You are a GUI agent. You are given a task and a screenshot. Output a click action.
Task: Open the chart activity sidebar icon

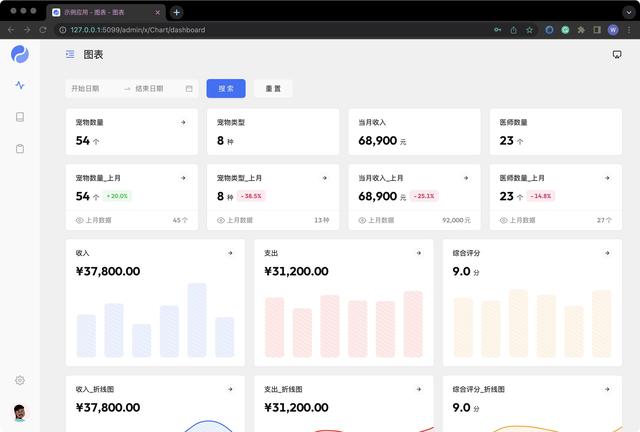[x=20, y=85]
